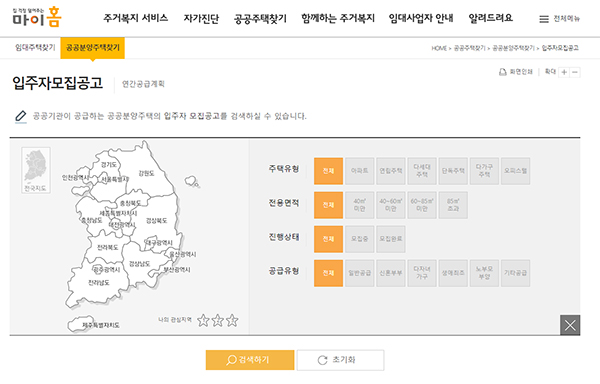
Task: Open 공공주택찾기 menu
Action: click(260, 18)
